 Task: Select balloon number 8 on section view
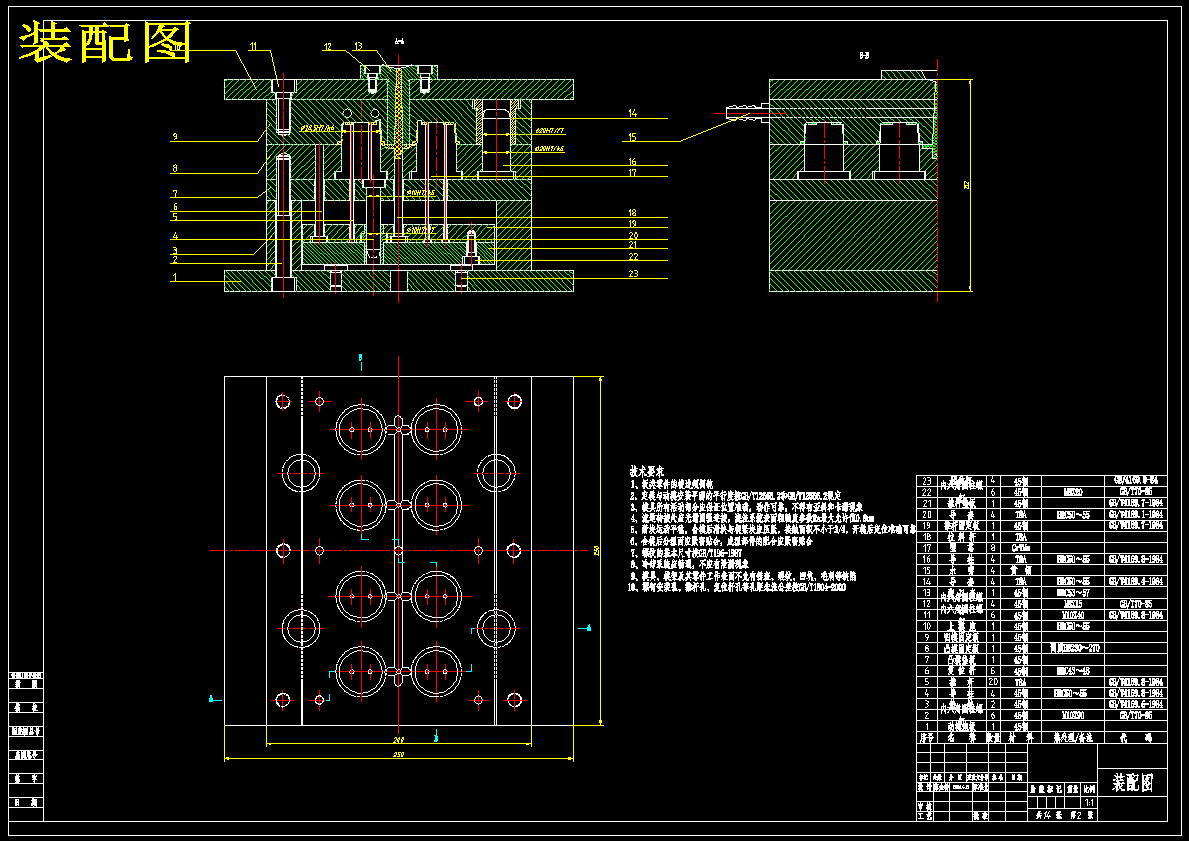coord(175,168)
